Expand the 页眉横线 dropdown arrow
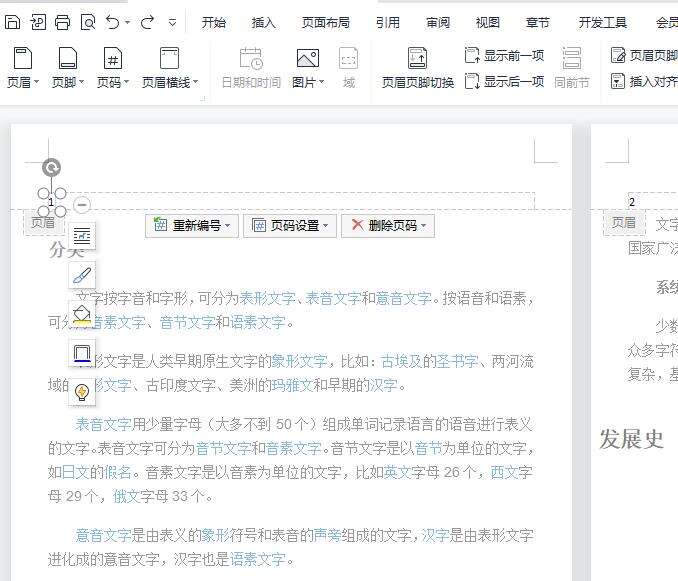The height and width of the screenshot is (581, 678). [x=195, y=81]
